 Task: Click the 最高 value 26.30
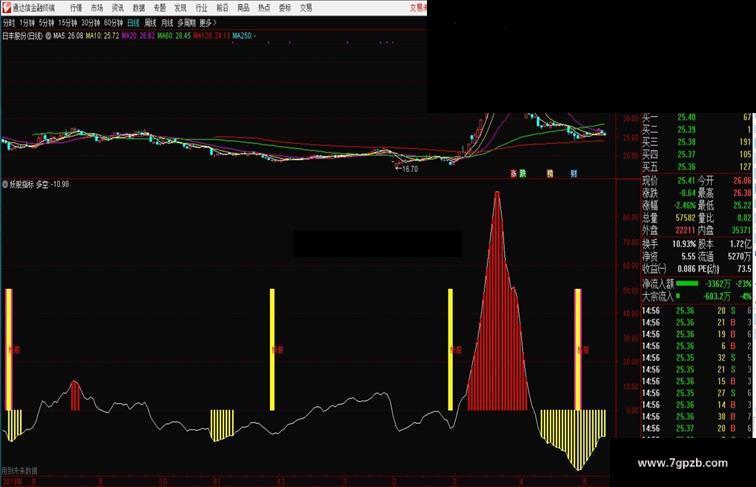(742, 193)
